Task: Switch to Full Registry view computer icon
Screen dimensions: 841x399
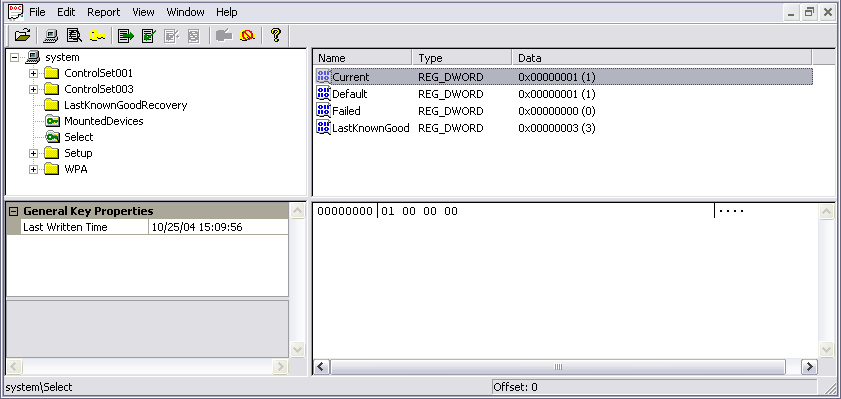Action: coord(51,35)
